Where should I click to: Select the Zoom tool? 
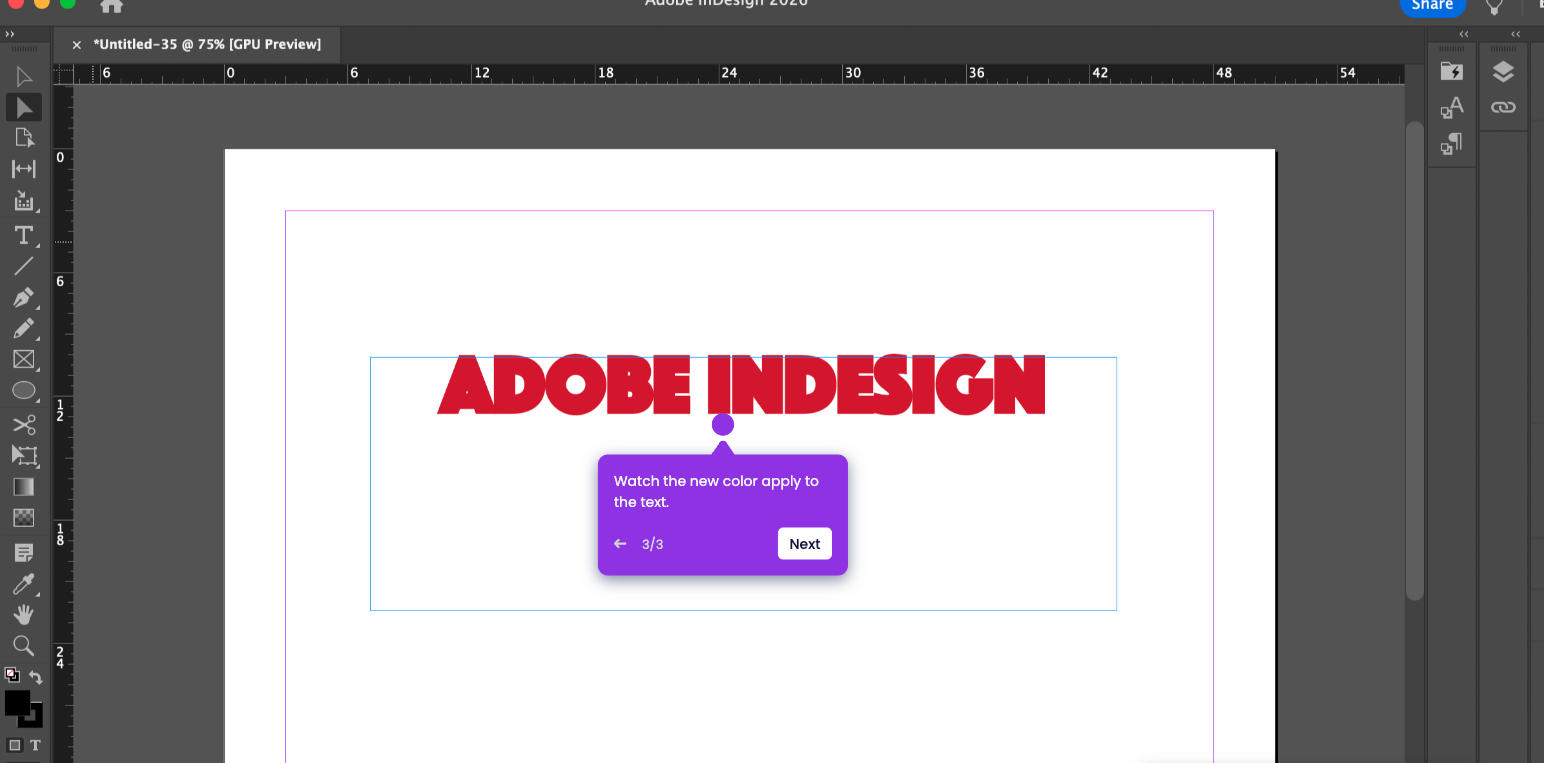click(24, 645)
